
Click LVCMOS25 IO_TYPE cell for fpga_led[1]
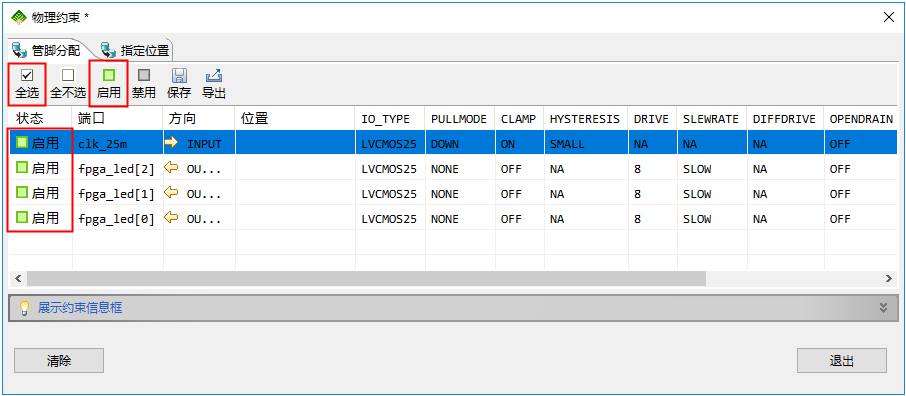point(390,193)
